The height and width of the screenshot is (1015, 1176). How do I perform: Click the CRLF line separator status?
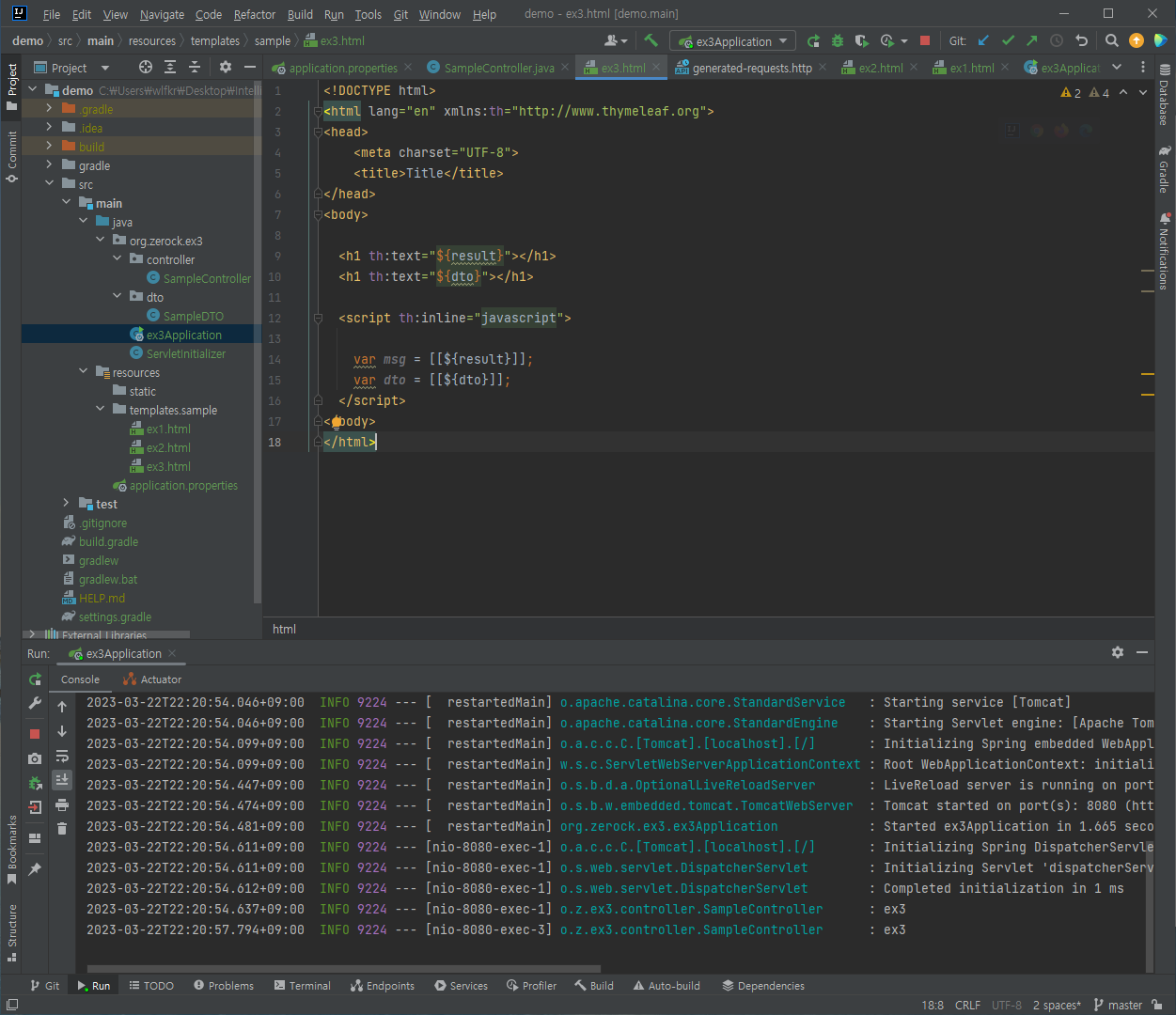point(967,1005)
